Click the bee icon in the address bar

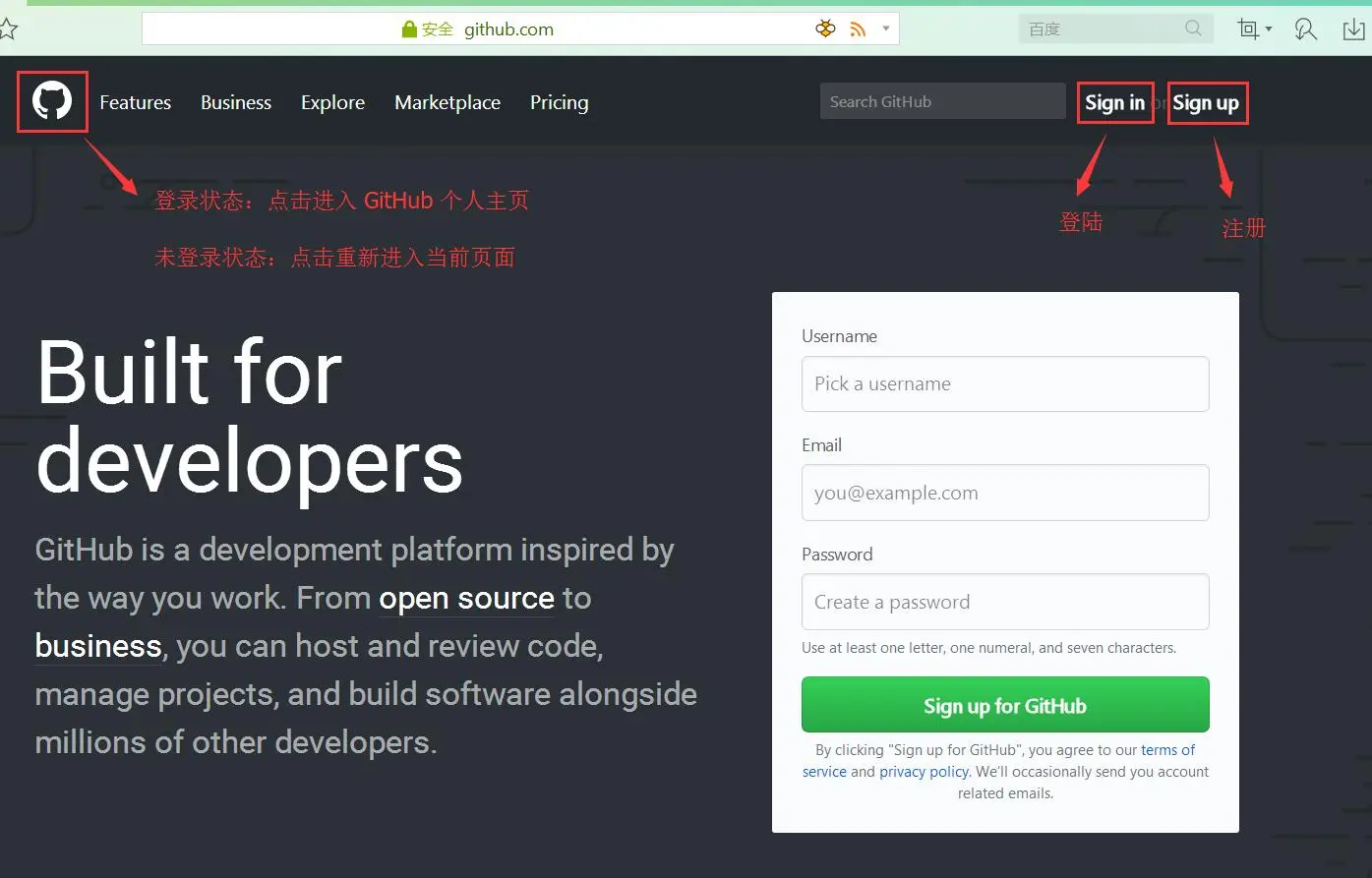tap(825, 29)
